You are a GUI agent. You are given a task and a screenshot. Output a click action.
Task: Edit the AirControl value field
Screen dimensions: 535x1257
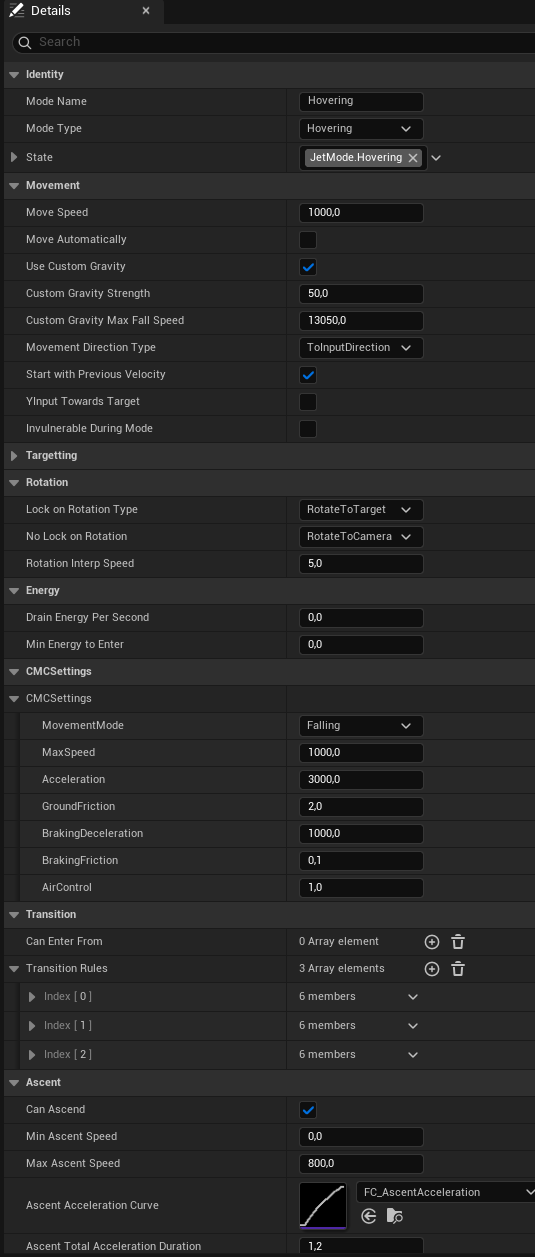click(x=361, y=888)
